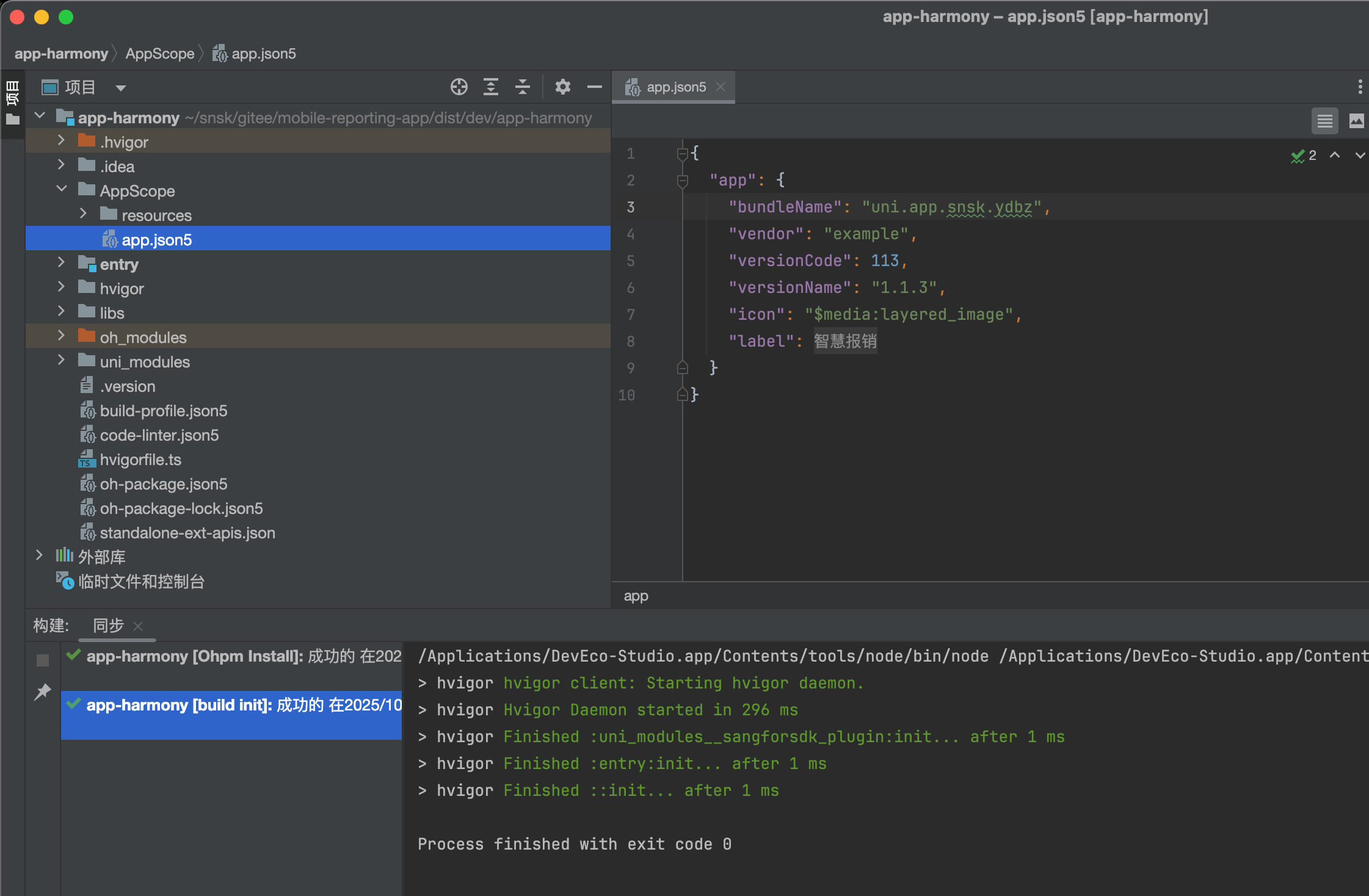Expand the entry module folder
This screenshot has width=1369, height=896.
click(x=61, y=263)
